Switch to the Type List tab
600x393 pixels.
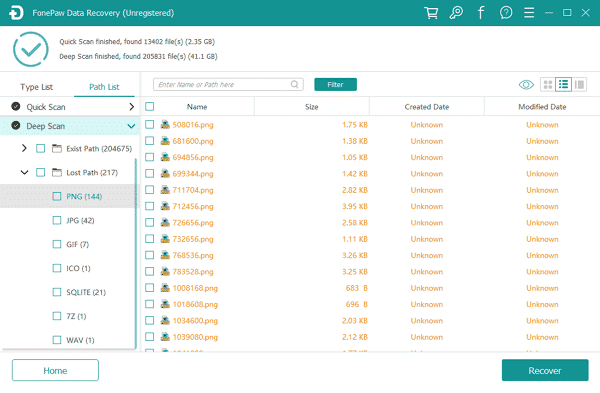pos(36,87)
